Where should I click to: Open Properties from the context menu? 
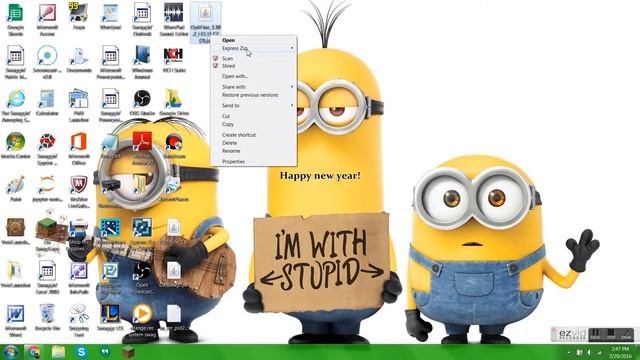pos(253,162)
